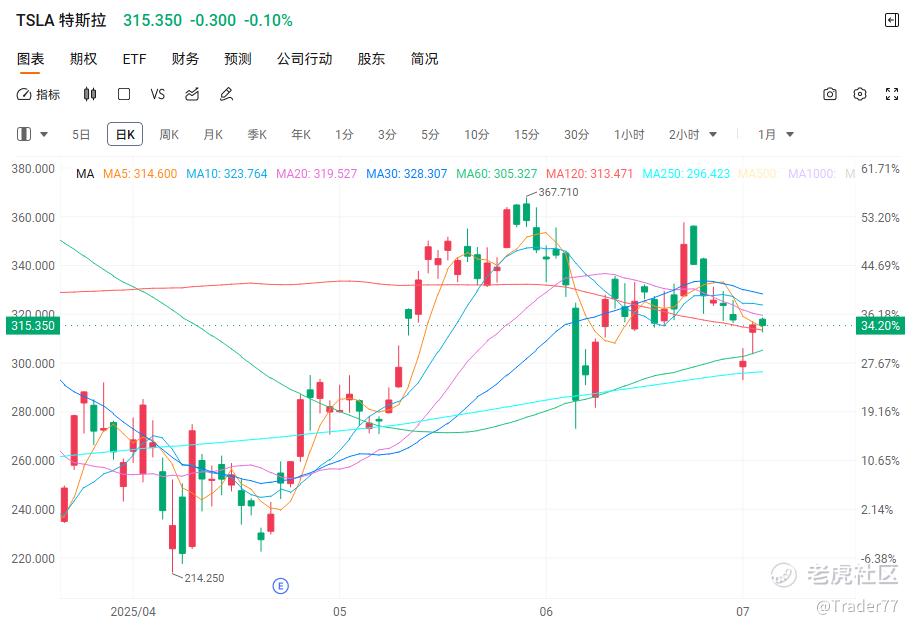Click the 367.710 high price label
Screen dimensions: 916x627
pyautogui.click(x=558, y=192)
